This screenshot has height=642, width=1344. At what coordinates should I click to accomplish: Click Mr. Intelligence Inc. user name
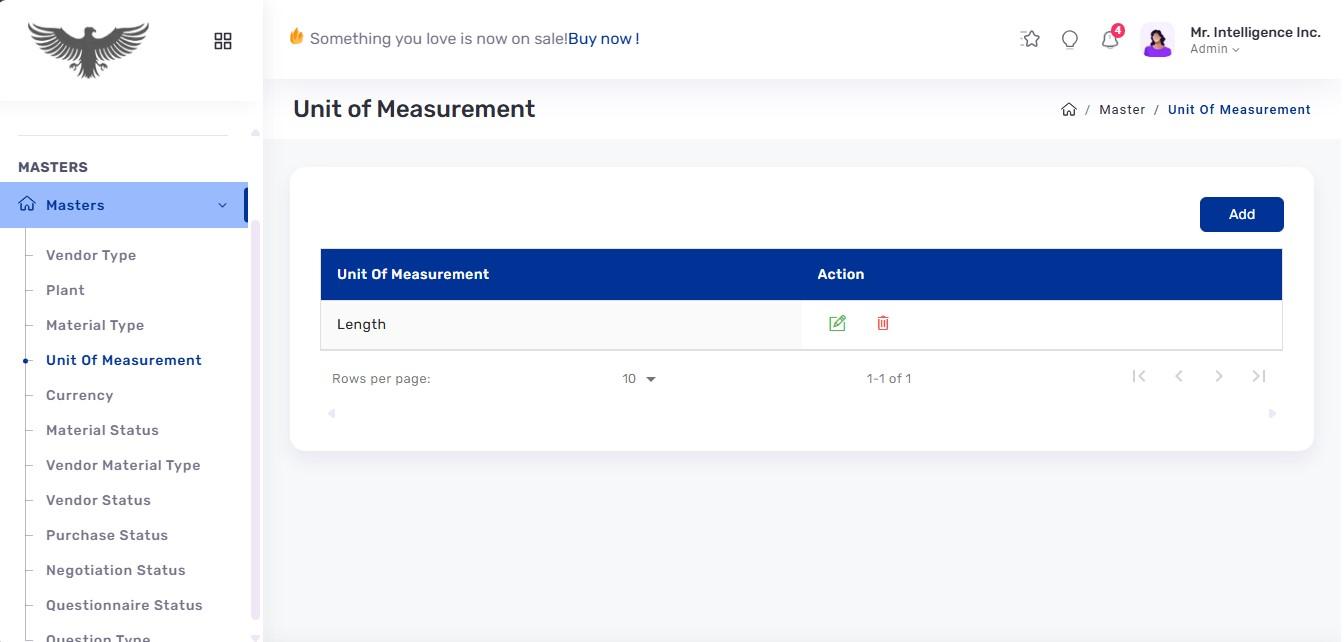click(1255, 32)
